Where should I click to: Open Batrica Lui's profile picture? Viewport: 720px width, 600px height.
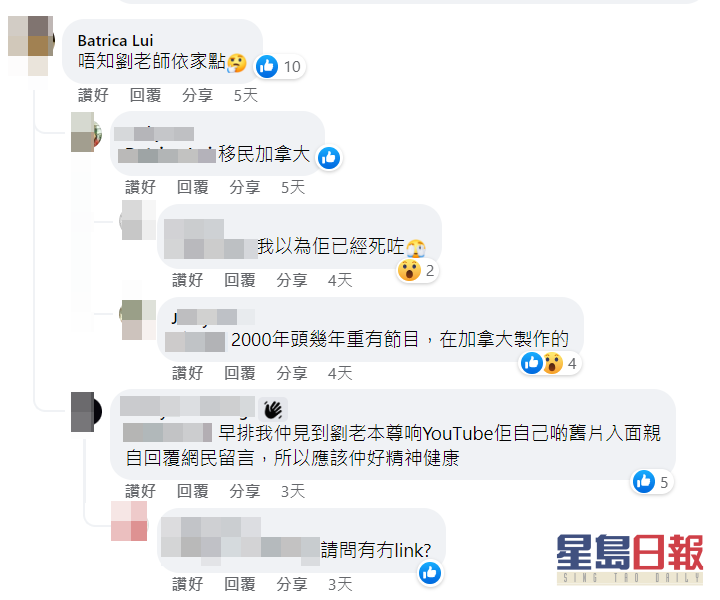pyautogui.click(x=31, y=45)
